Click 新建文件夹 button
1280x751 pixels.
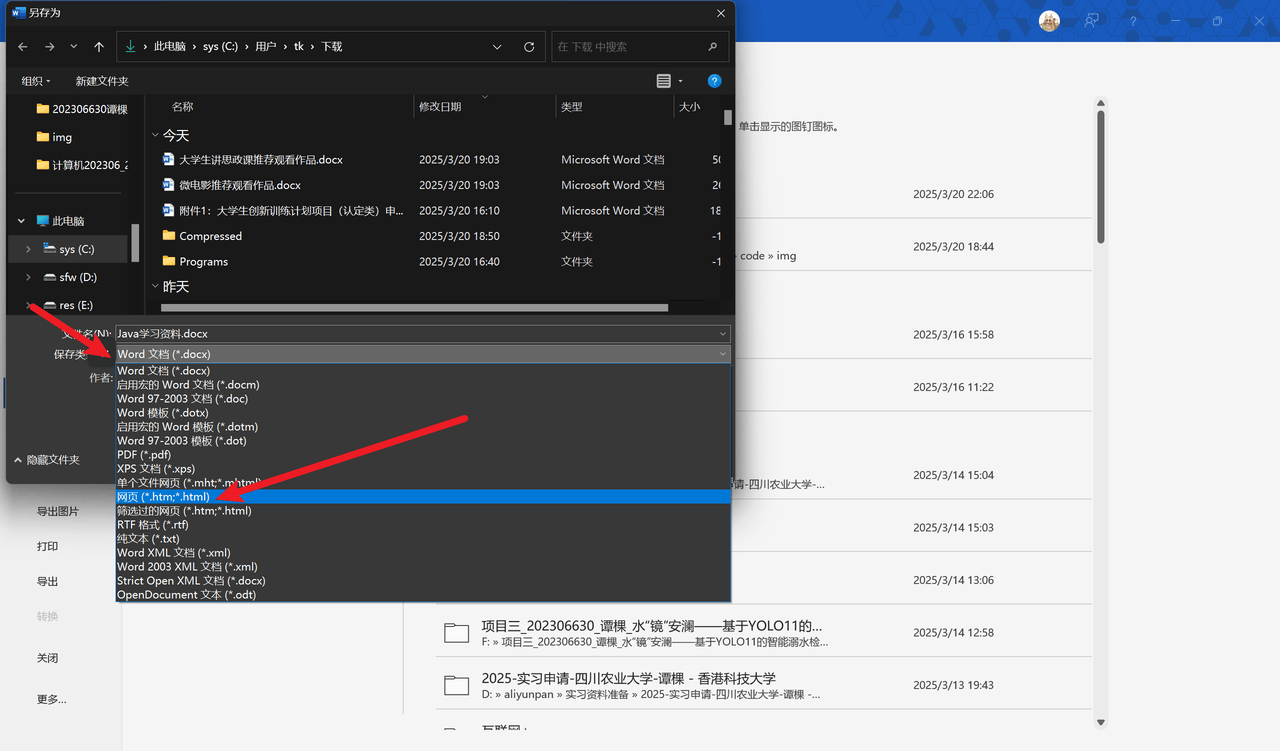[x=102, y=81]
